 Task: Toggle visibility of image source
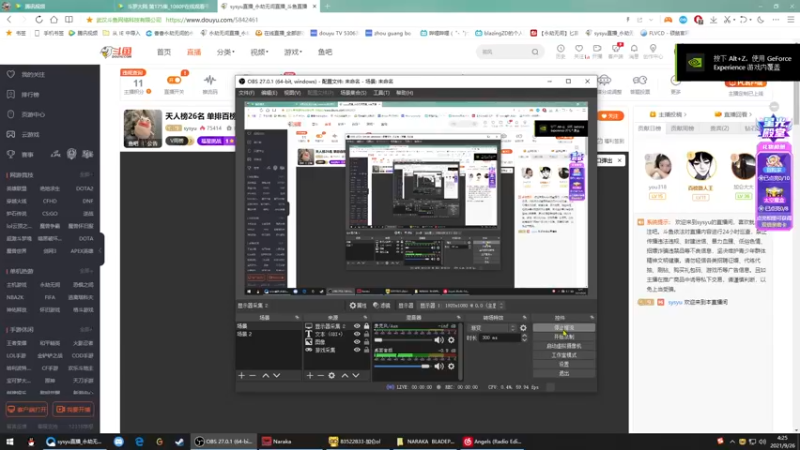tap(357, 342)
